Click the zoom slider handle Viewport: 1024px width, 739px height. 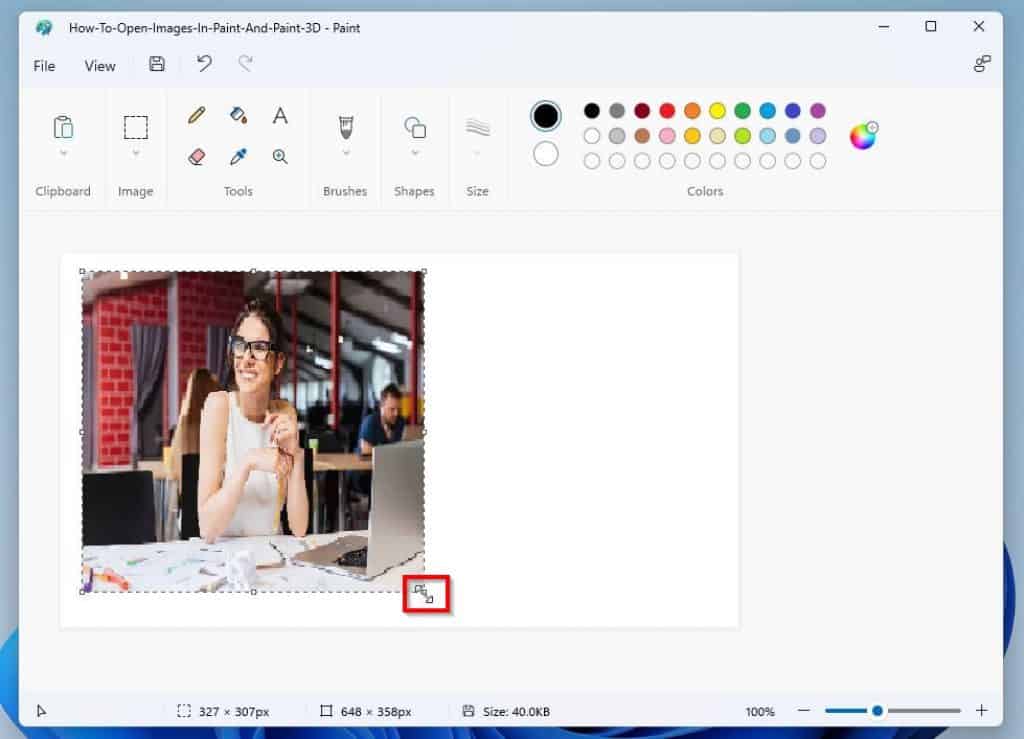click(877, 710)
